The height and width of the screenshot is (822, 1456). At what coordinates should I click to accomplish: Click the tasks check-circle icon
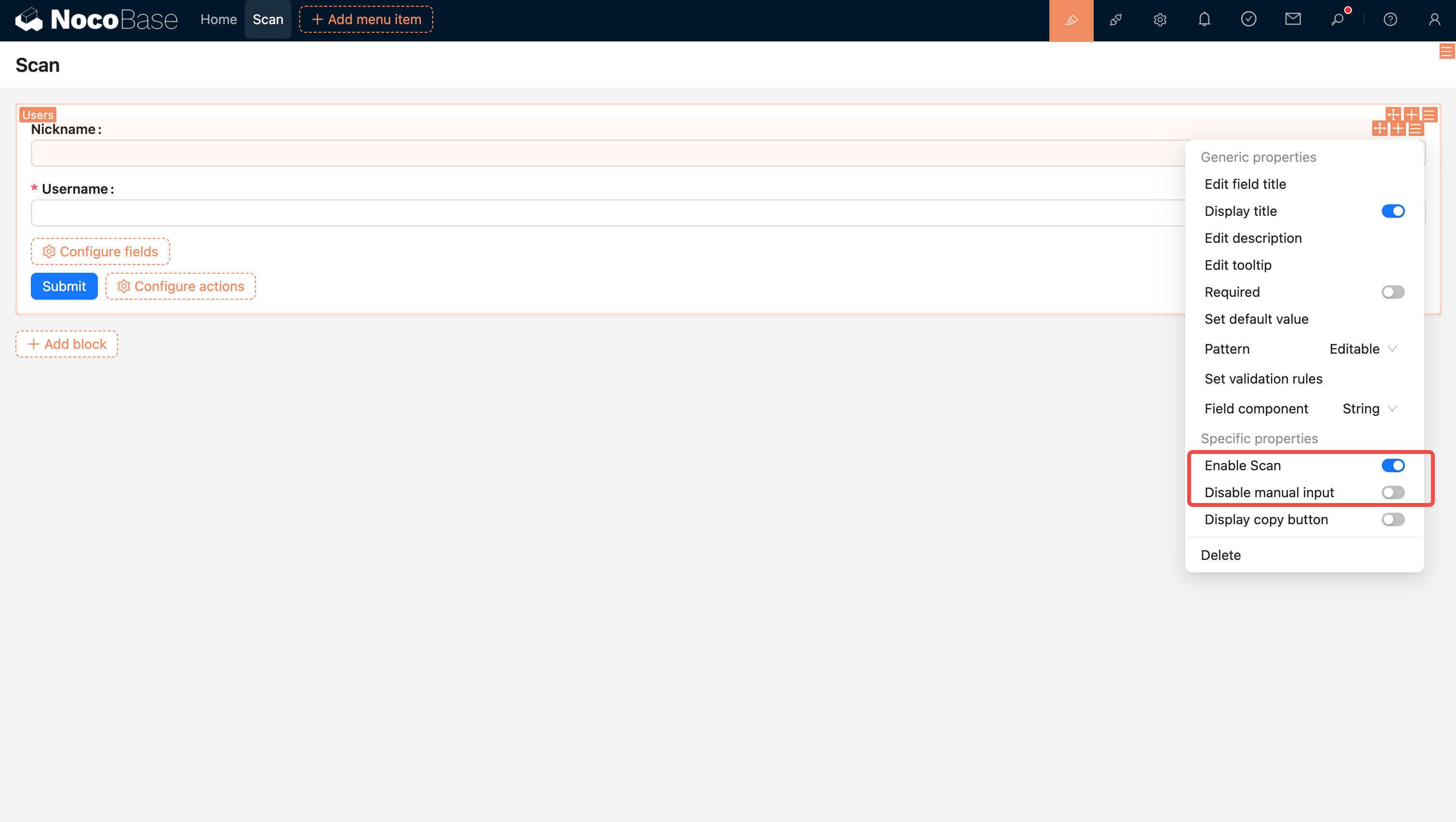point(1249,20)
